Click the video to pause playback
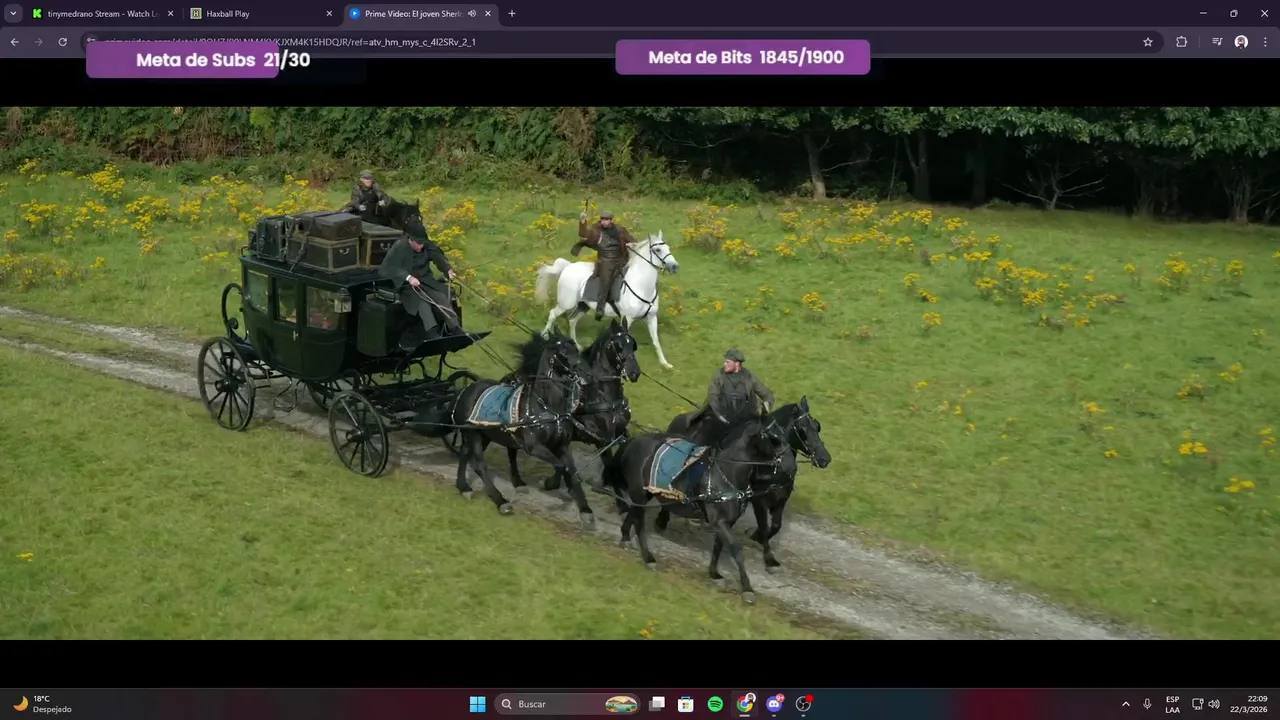The image size is (1280, 720). click(x=640, y=373)
